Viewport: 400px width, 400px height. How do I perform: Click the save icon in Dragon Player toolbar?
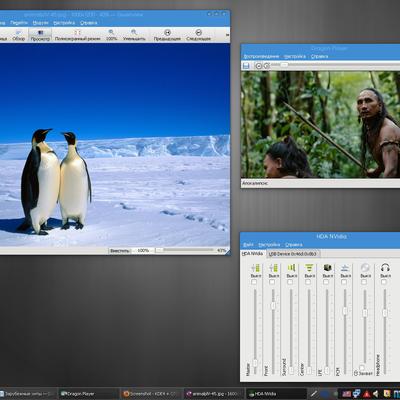click(x=246, y=66)
